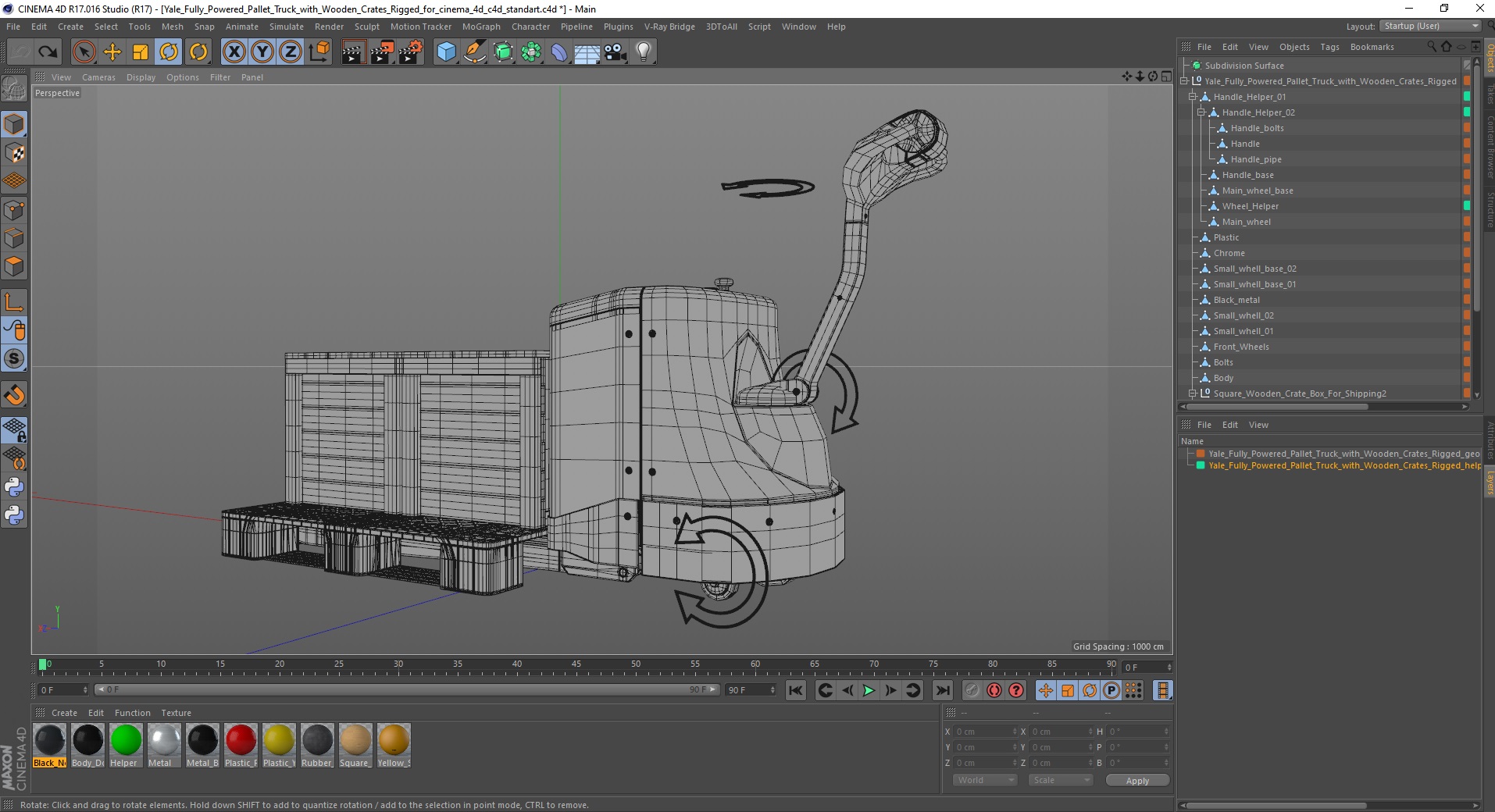Record active objects keyframe
The image size is (1495, 812).
972,690
